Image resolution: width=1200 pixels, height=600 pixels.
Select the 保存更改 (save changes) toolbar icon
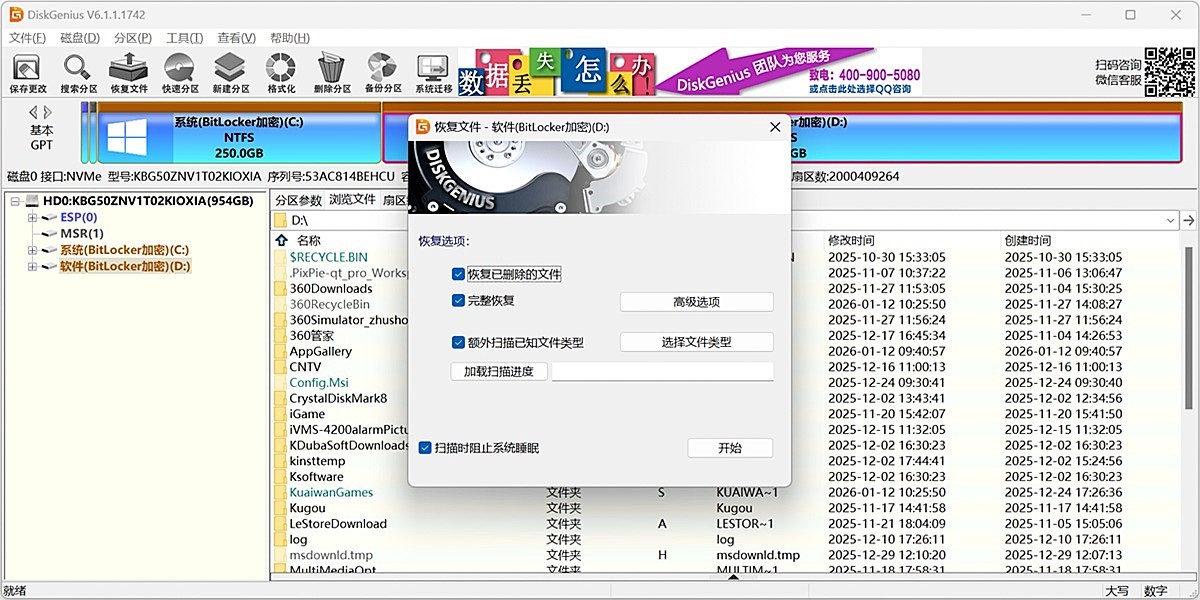tap(27, 70)
